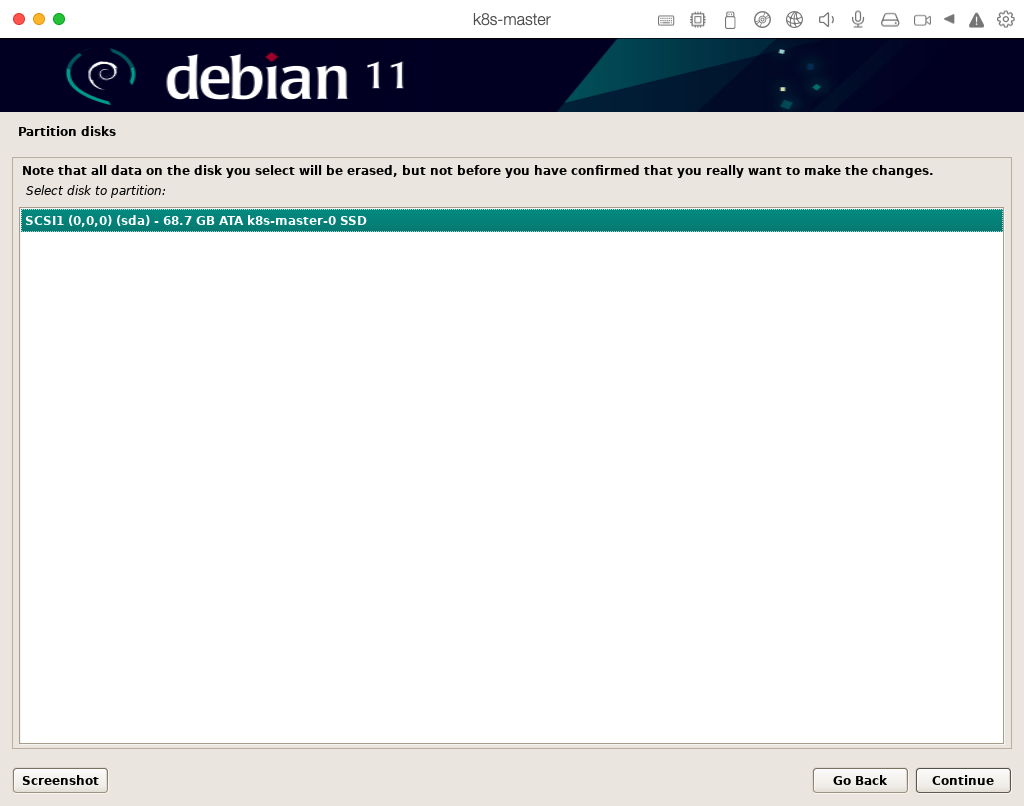Open the warning triangle alert icon
Viewport: 1024px width, 806px height.
pyautogui.click(x=976, y=20)
